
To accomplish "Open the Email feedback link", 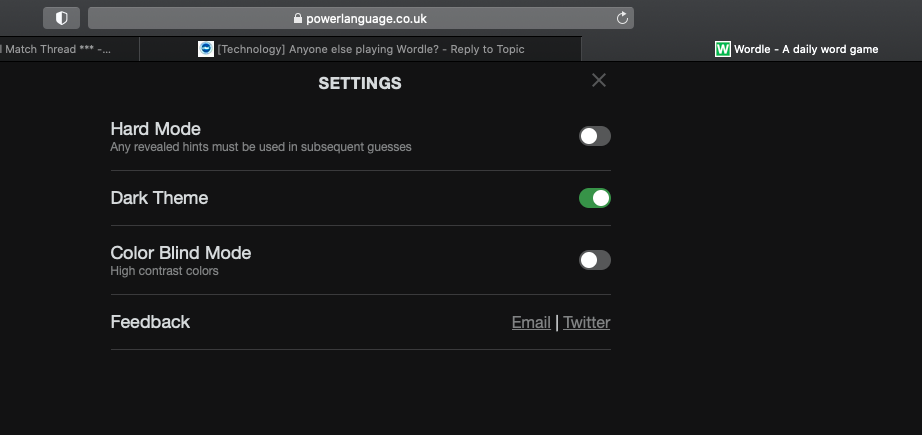I will tap(531, 322).
